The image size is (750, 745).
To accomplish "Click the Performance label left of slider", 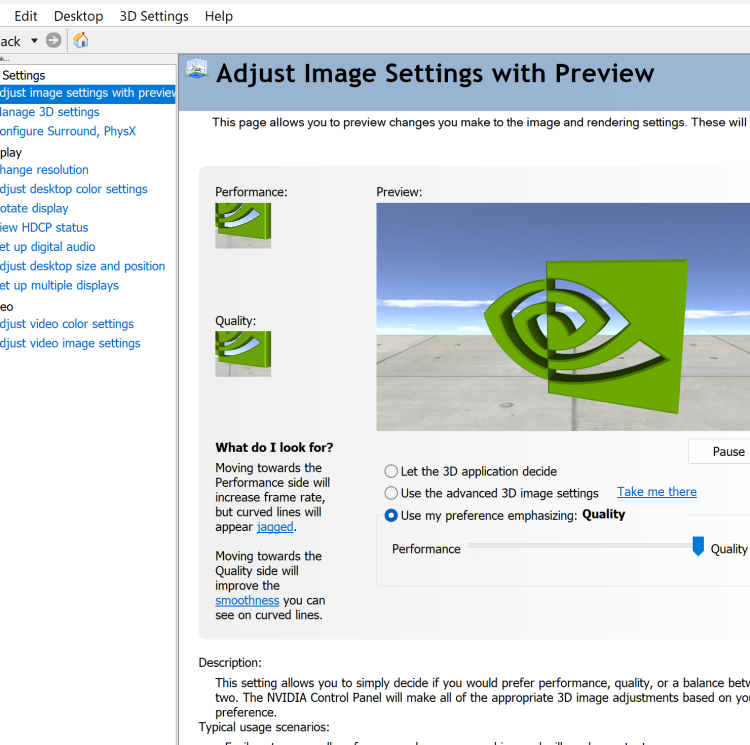I will [x=426, y=549].
